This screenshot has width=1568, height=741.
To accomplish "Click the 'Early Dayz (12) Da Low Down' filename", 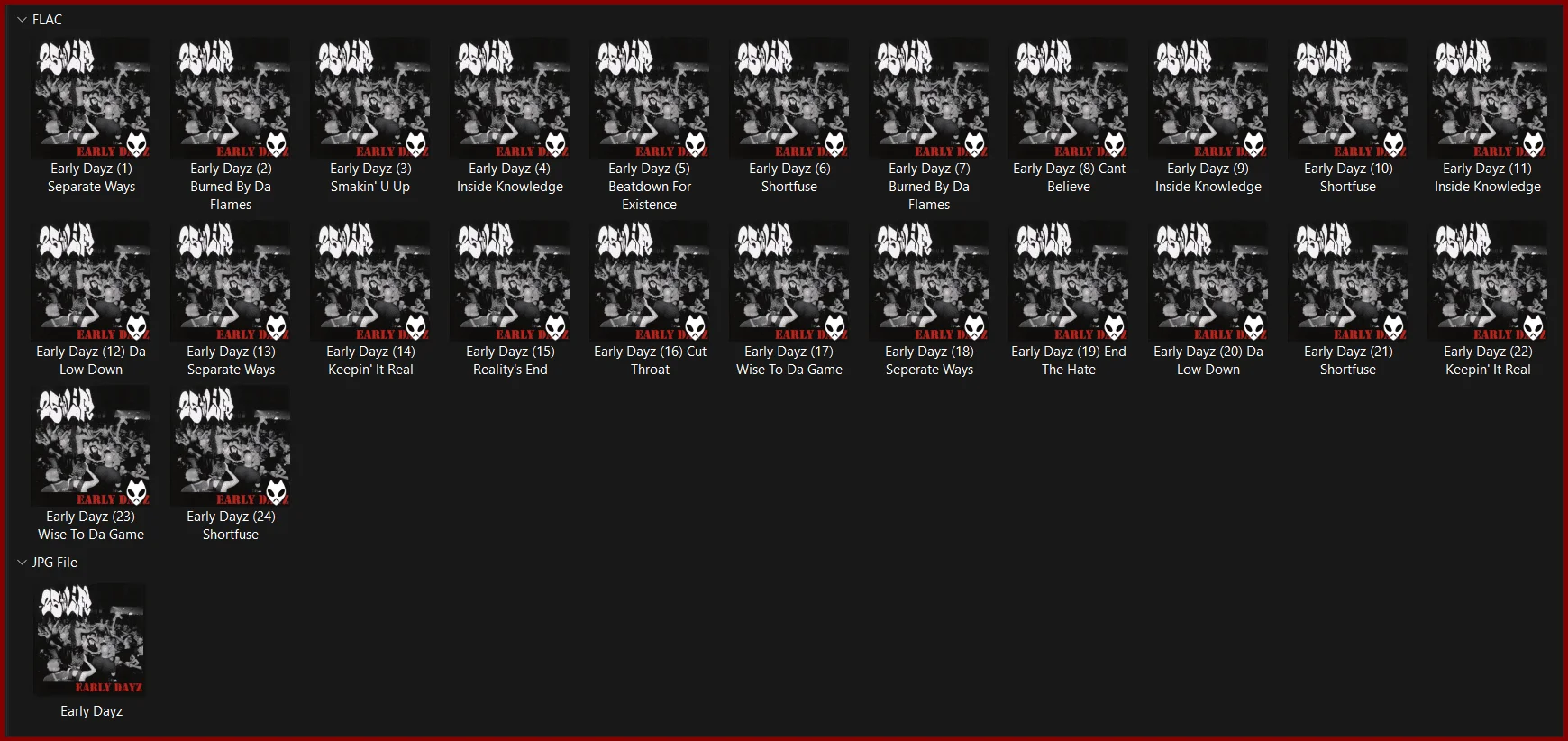I will pyautogui.click(x=91, y=361).
